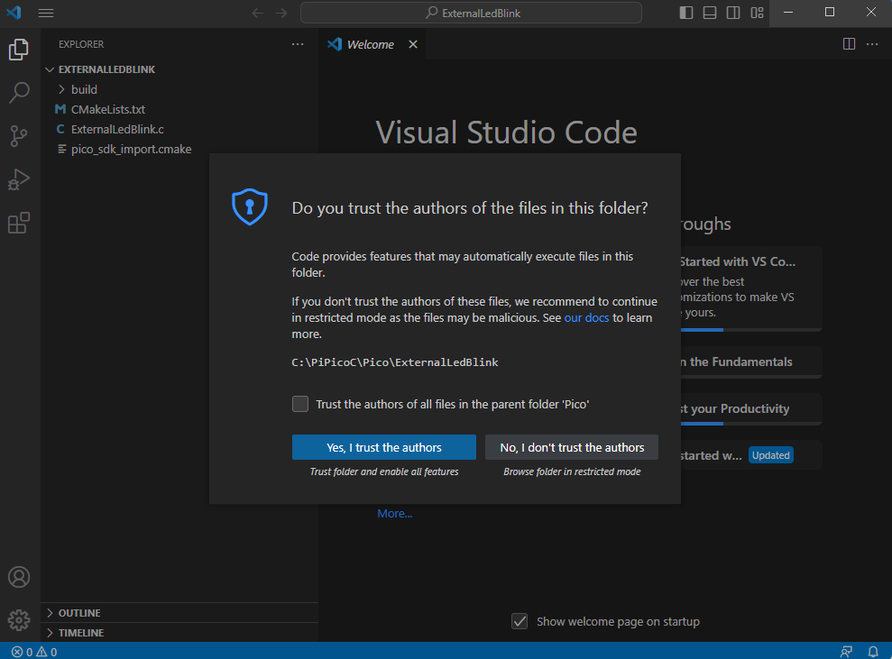Open the Extensions view
The height and width of the screenshot is (659, 892).
click(x=19, y=223)
